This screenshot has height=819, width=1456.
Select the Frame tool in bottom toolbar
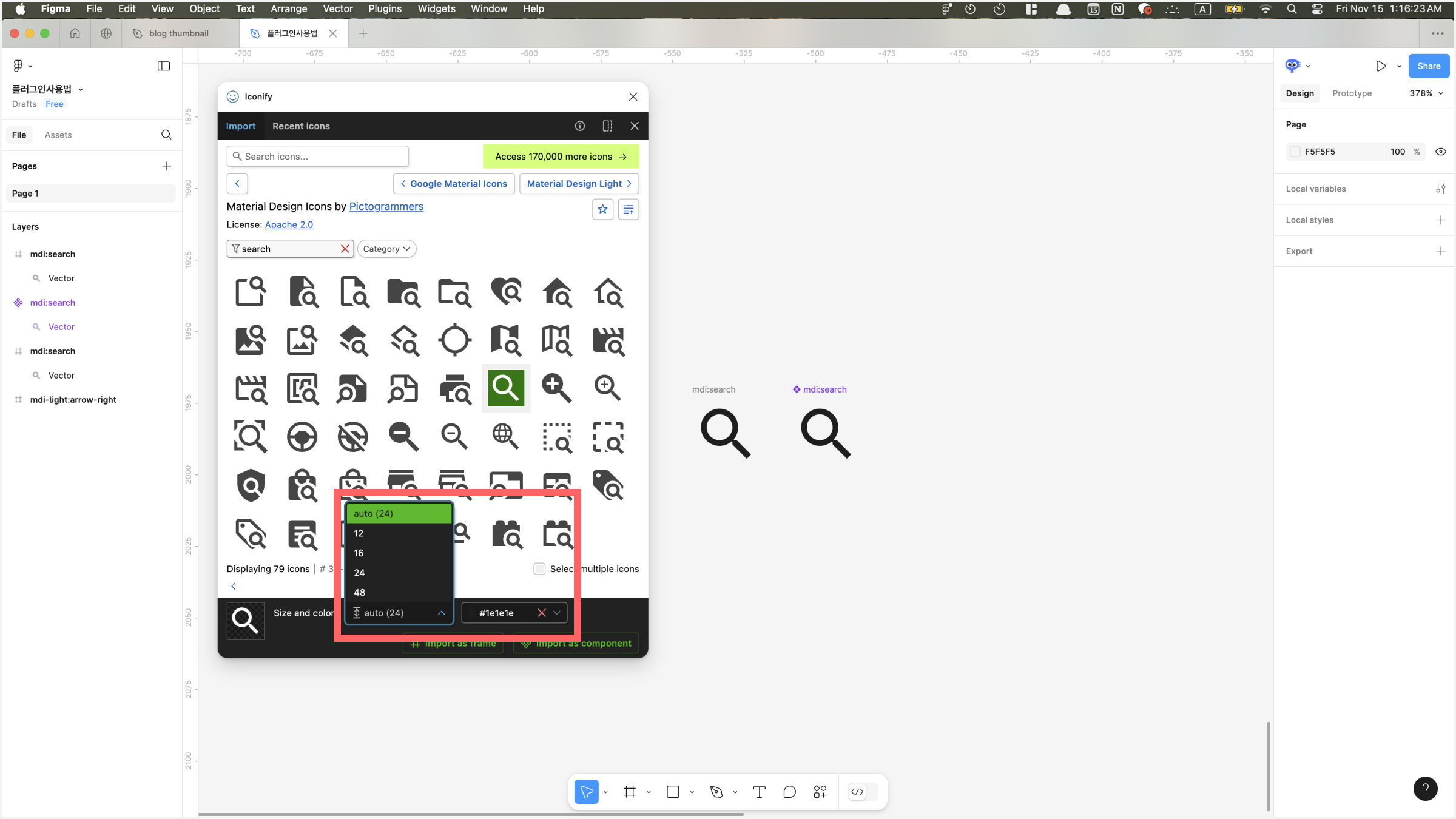pos(630,792)
